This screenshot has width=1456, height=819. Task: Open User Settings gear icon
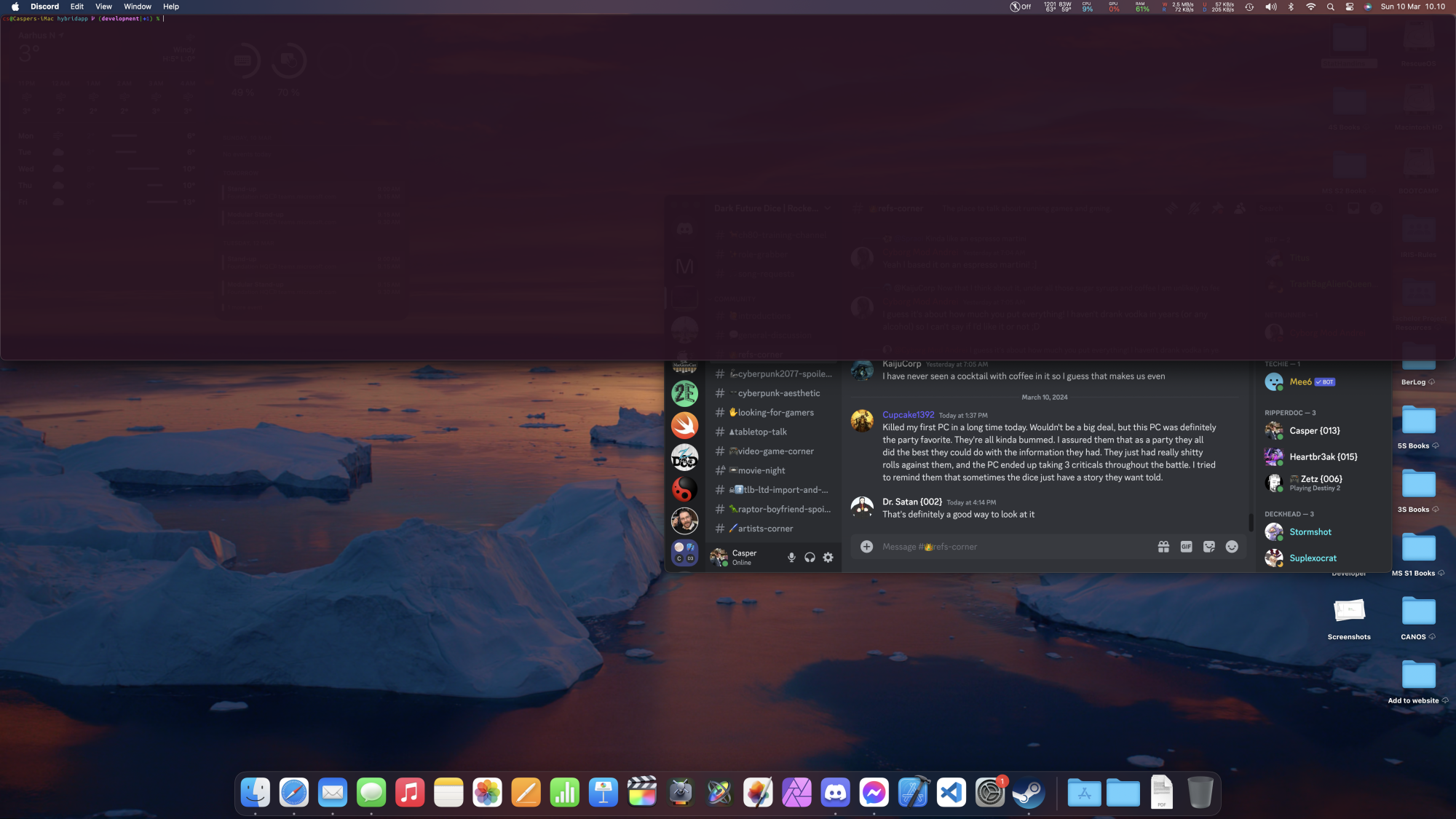coord(828,558)
